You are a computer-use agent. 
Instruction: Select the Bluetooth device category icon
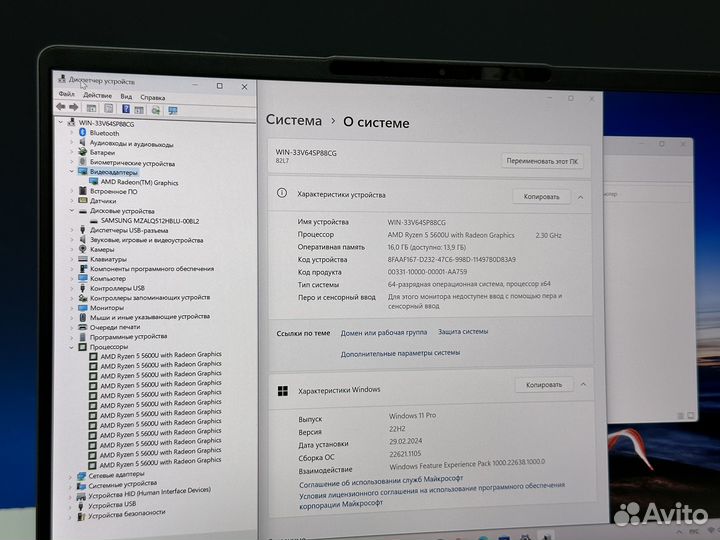pyautogui.click(x=84, y=133)
